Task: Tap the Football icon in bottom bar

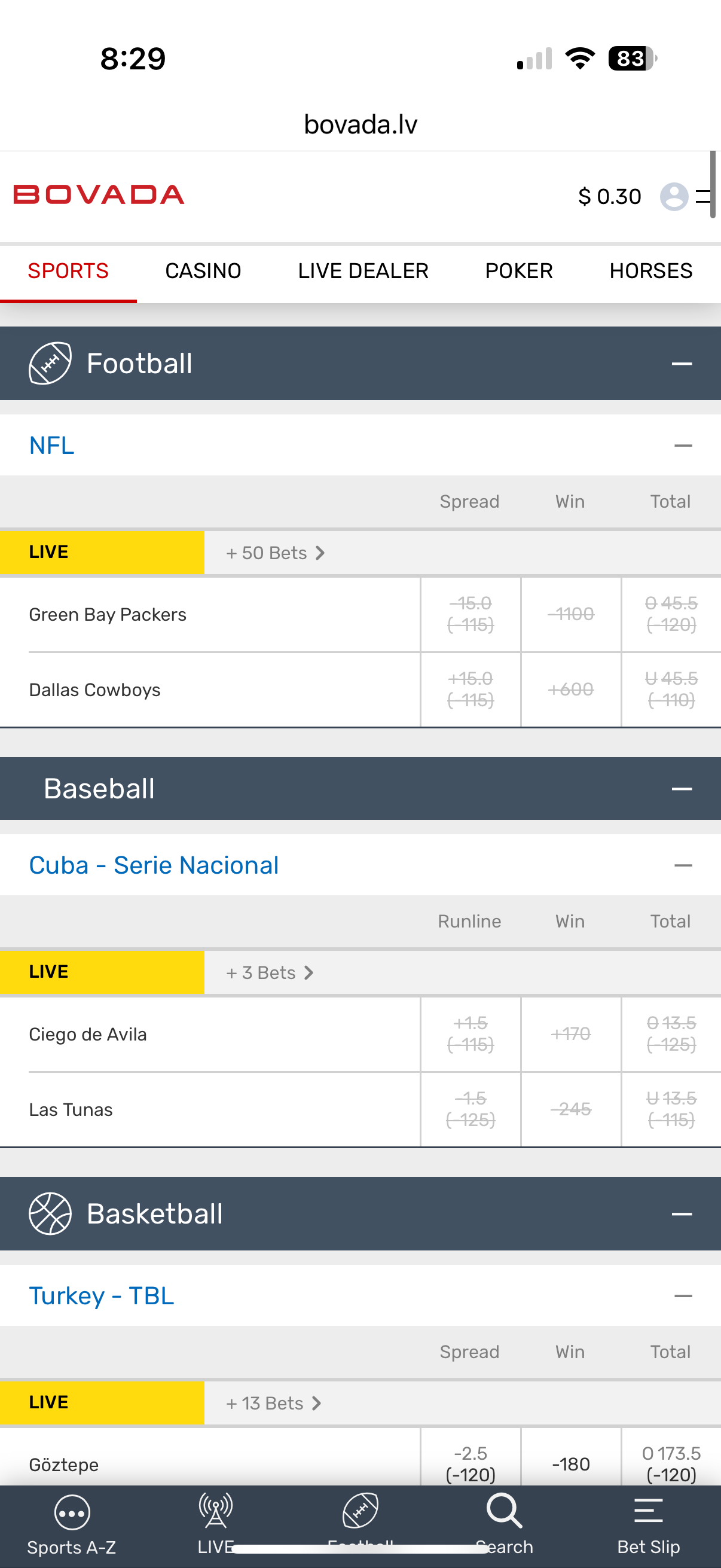Action: point(360,1511)
